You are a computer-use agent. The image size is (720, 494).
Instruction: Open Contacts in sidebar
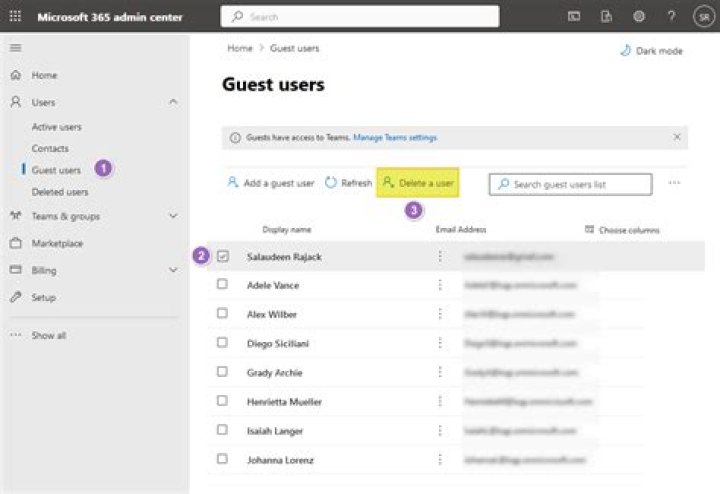pyautogui.click(x=50, y=148)
